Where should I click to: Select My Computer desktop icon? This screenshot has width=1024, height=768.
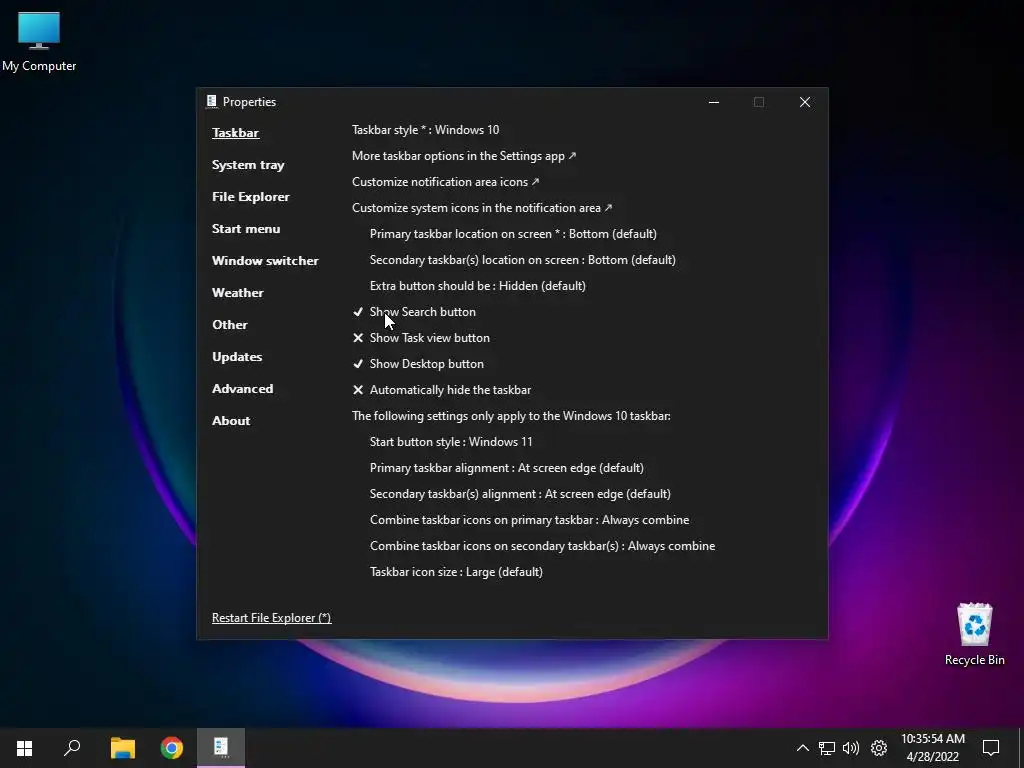click(x=39, y=42)
